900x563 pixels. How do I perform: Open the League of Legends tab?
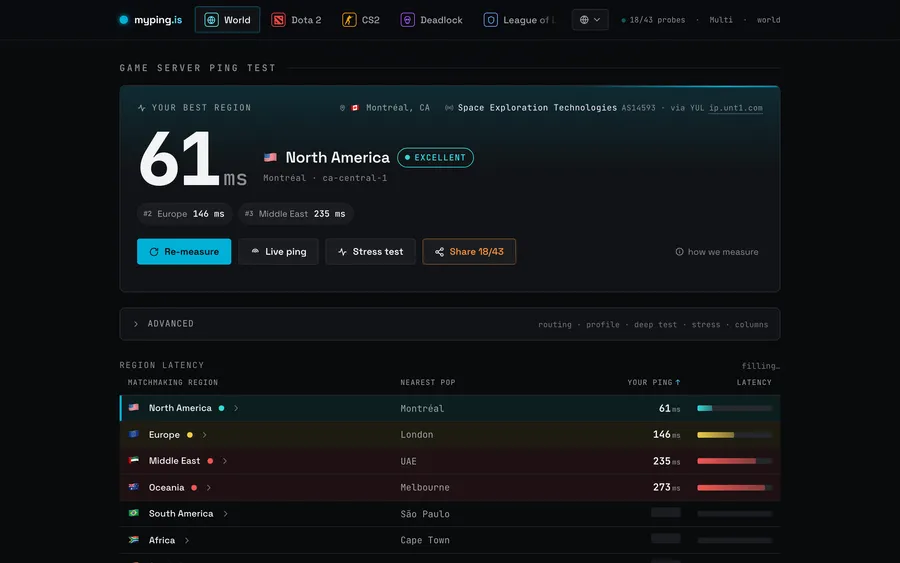coord(519,20)
